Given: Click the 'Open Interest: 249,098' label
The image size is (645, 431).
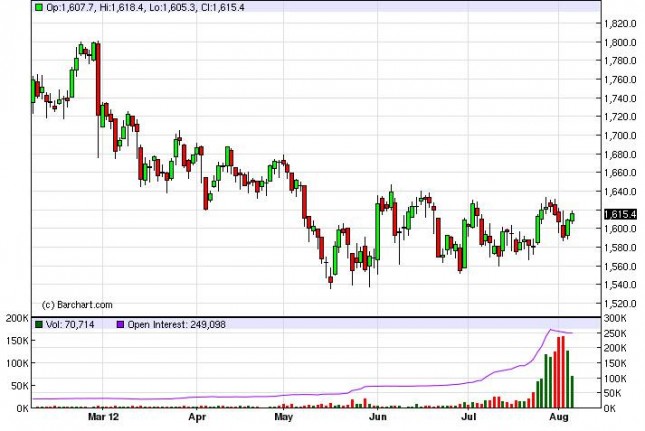Looking at the screenshot, I should [176, 324].
